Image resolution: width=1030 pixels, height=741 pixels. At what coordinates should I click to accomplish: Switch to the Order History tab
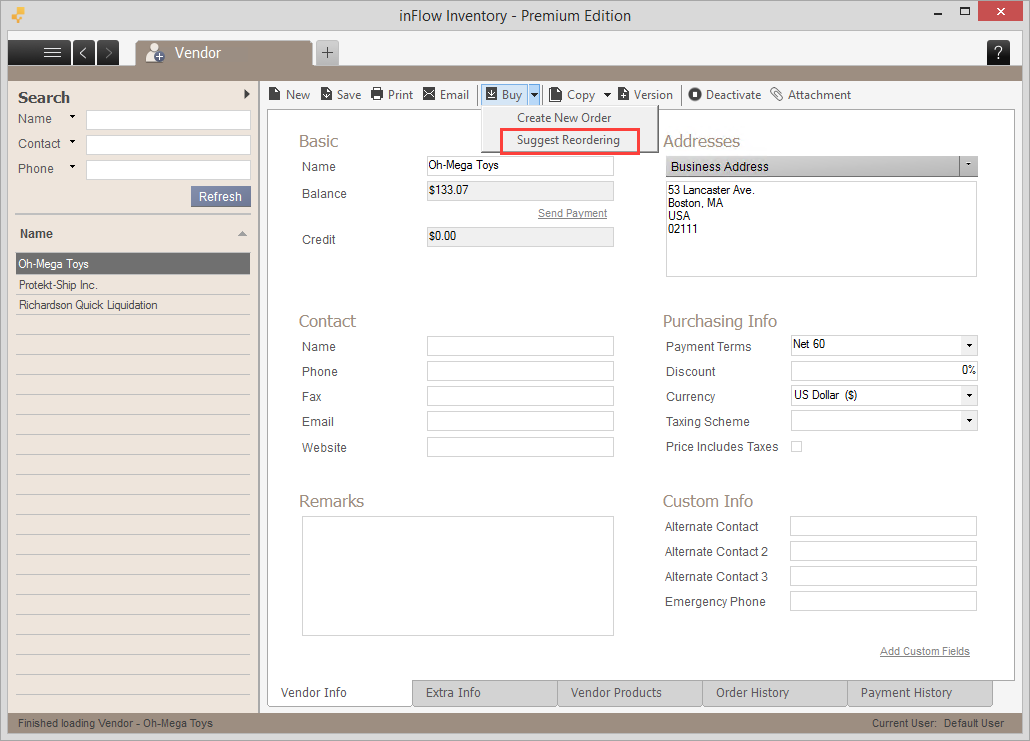pos(775,693)
